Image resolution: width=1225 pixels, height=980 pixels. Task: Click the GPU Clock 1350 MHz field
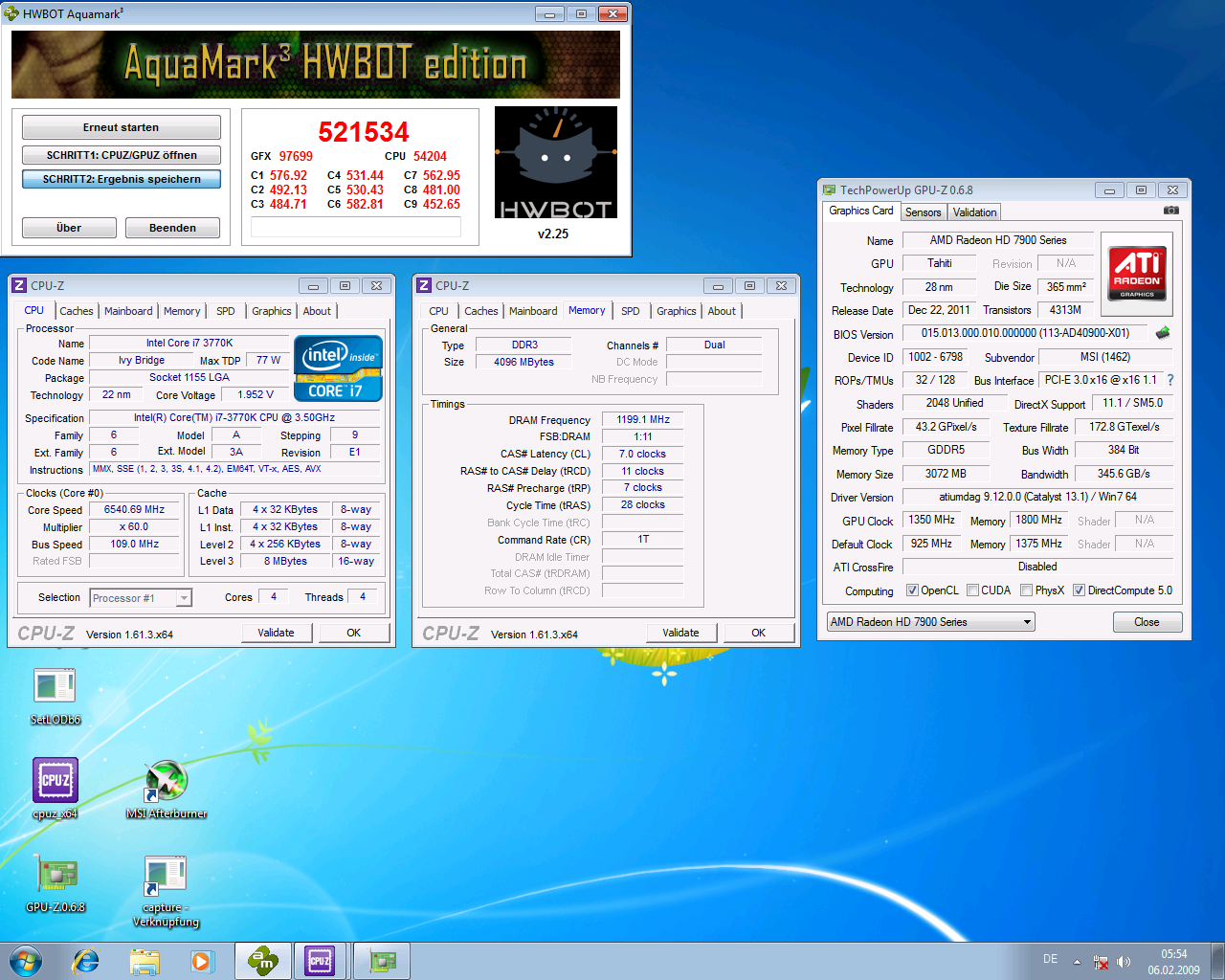931,521
